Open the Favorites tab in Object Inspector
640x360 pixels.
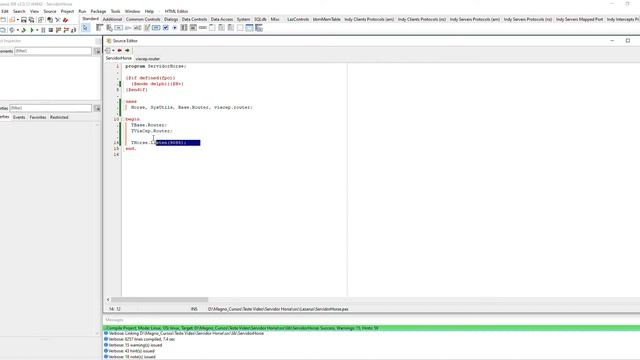(x=38, y=117)
